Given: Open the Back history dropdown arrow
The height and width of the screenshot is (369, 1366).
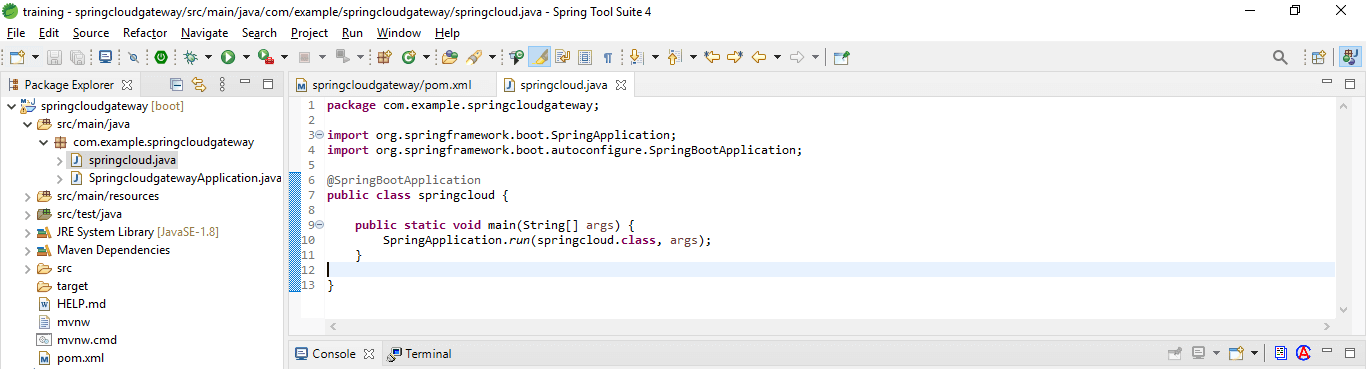Looking at the screenshot, I should pyautogui.click(x=777, y=57).
